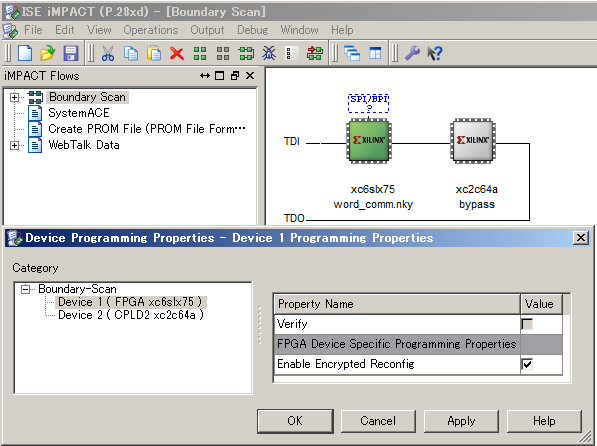Cancel the programming properties dialog
This screenshot has height=446, width=597.
point(378,421)
